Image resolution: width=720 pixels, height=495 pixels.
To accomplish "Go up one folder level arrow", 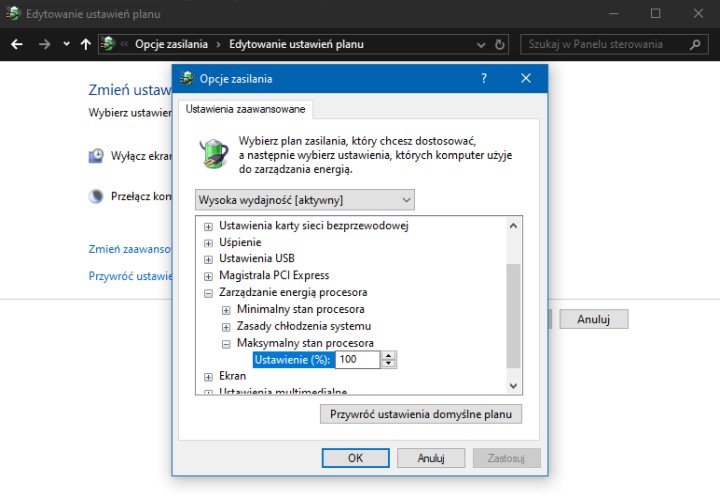I will 87,44.
